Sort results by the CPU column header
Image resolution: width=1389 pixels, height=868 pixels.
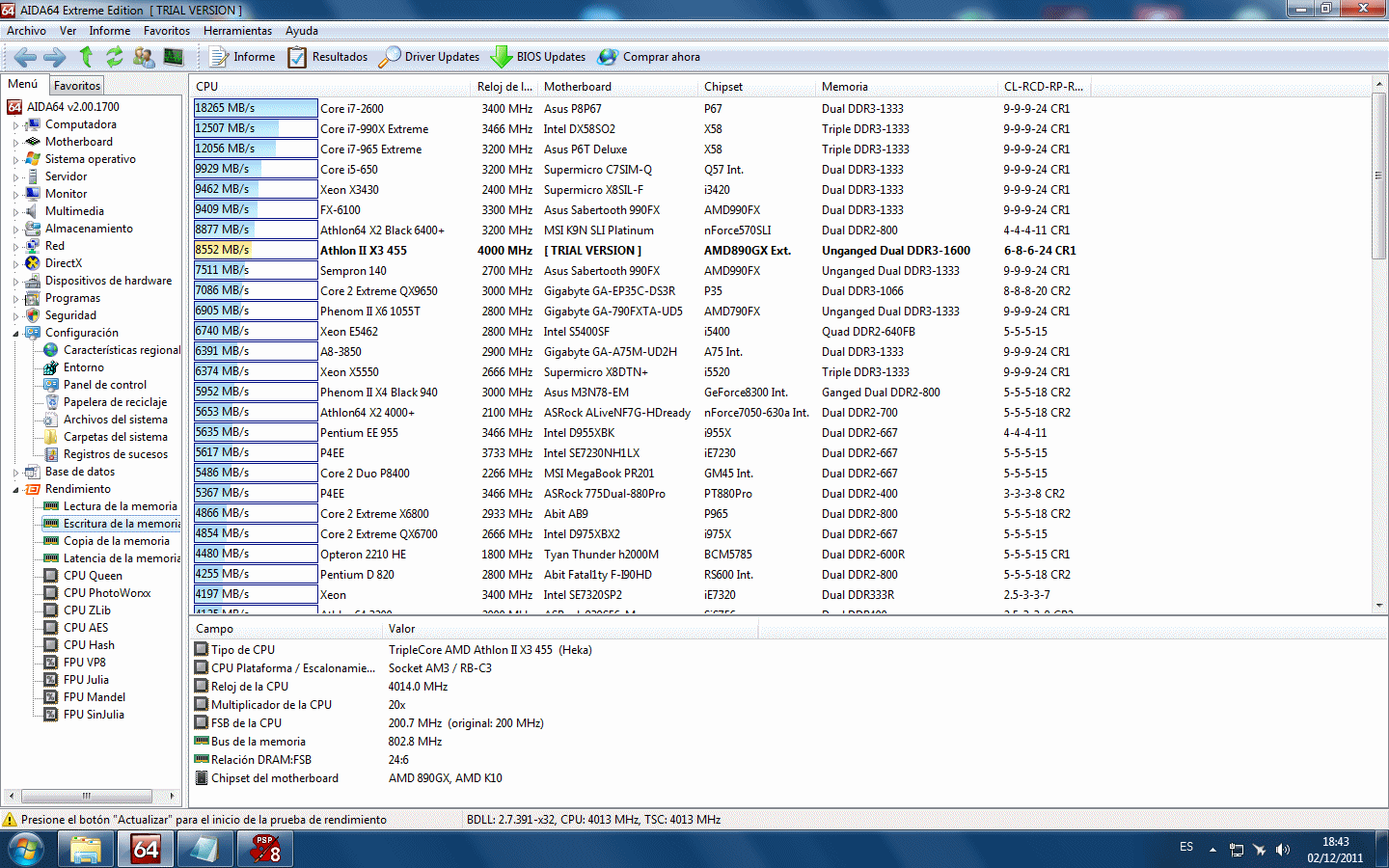(x=331, y=87)
